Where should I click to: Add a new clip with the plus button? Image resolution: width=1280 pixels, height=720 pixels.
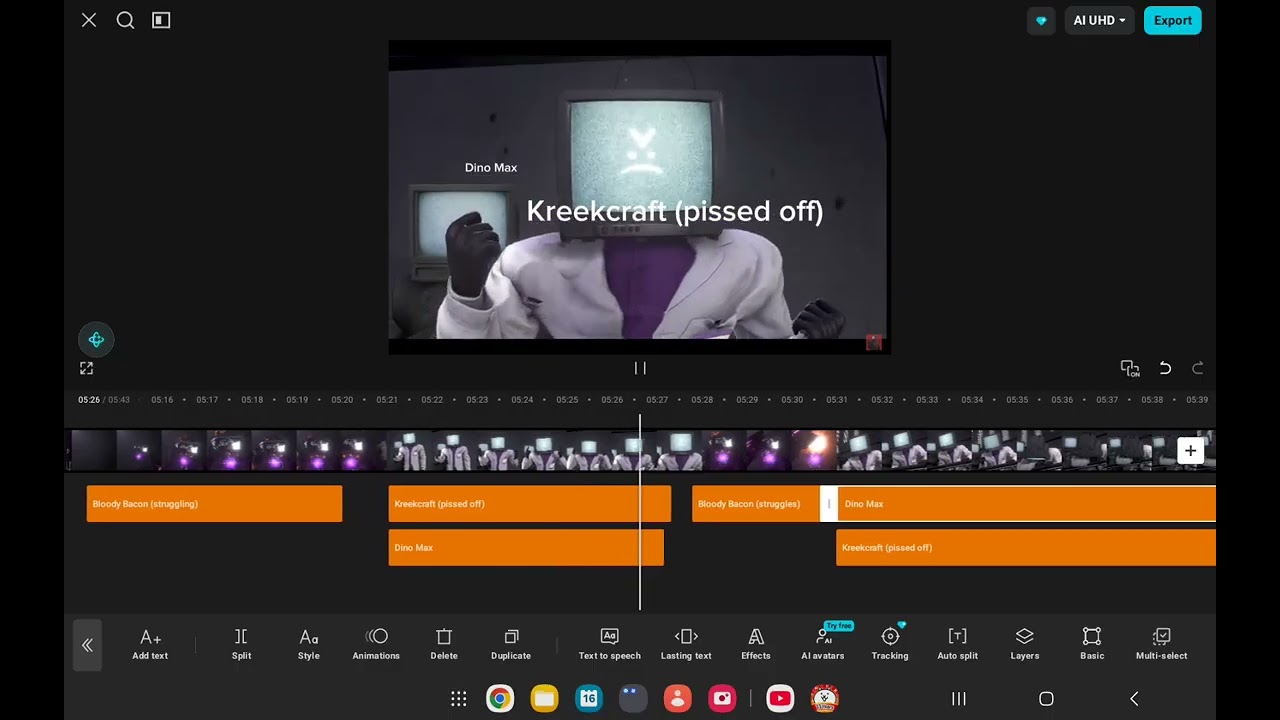[1190, 451]
